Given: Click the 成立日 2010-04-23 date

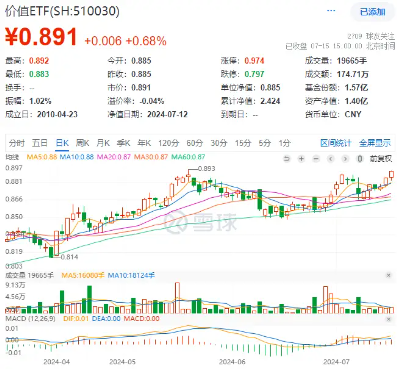Looking at the screenshot, I should [x=57, y=114].
